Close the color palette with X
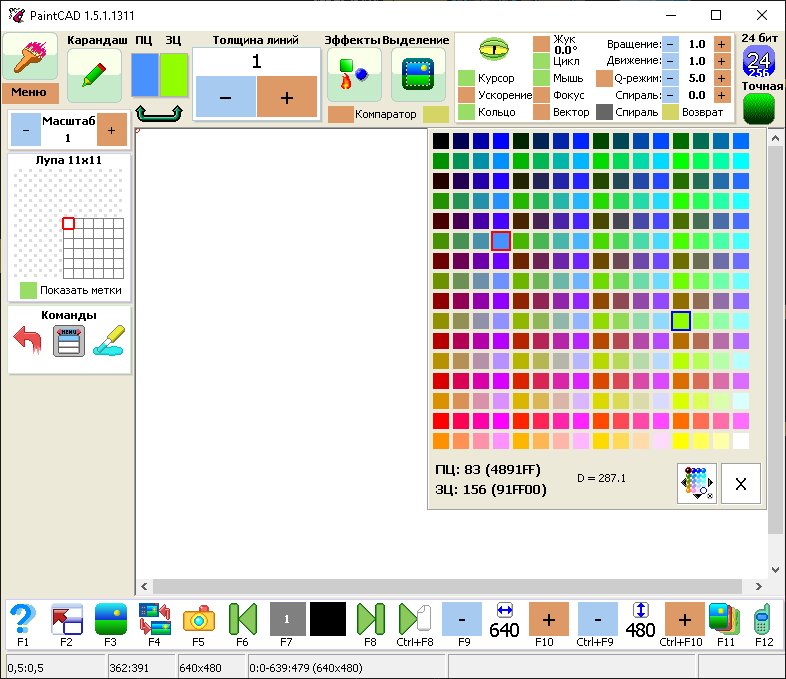786x679 pixels. pyautogui.click(x=740, y=483)
